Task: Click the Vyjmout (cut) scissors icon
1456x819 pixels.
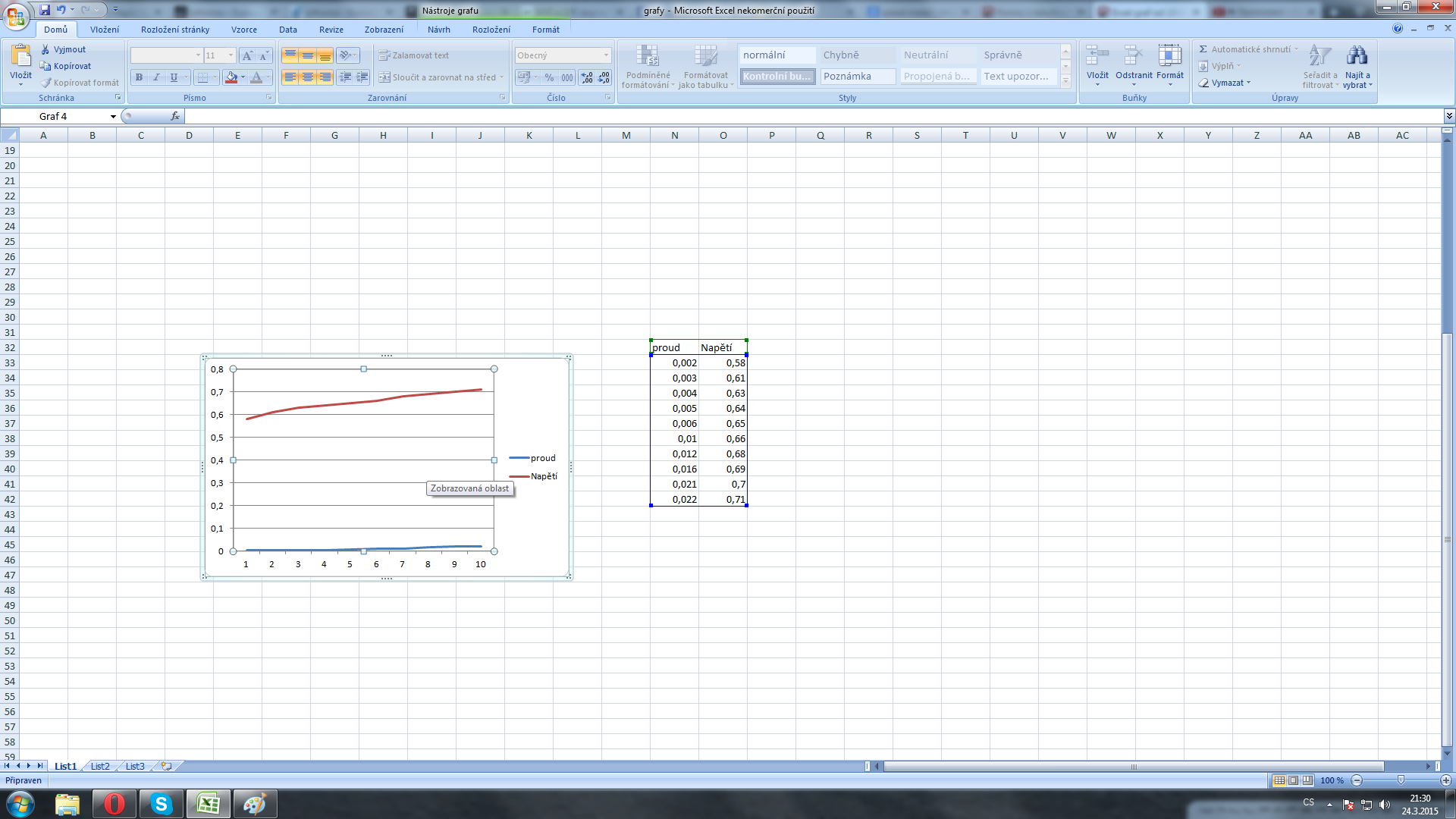Action: pyautogui.click(x=45, y=49)
